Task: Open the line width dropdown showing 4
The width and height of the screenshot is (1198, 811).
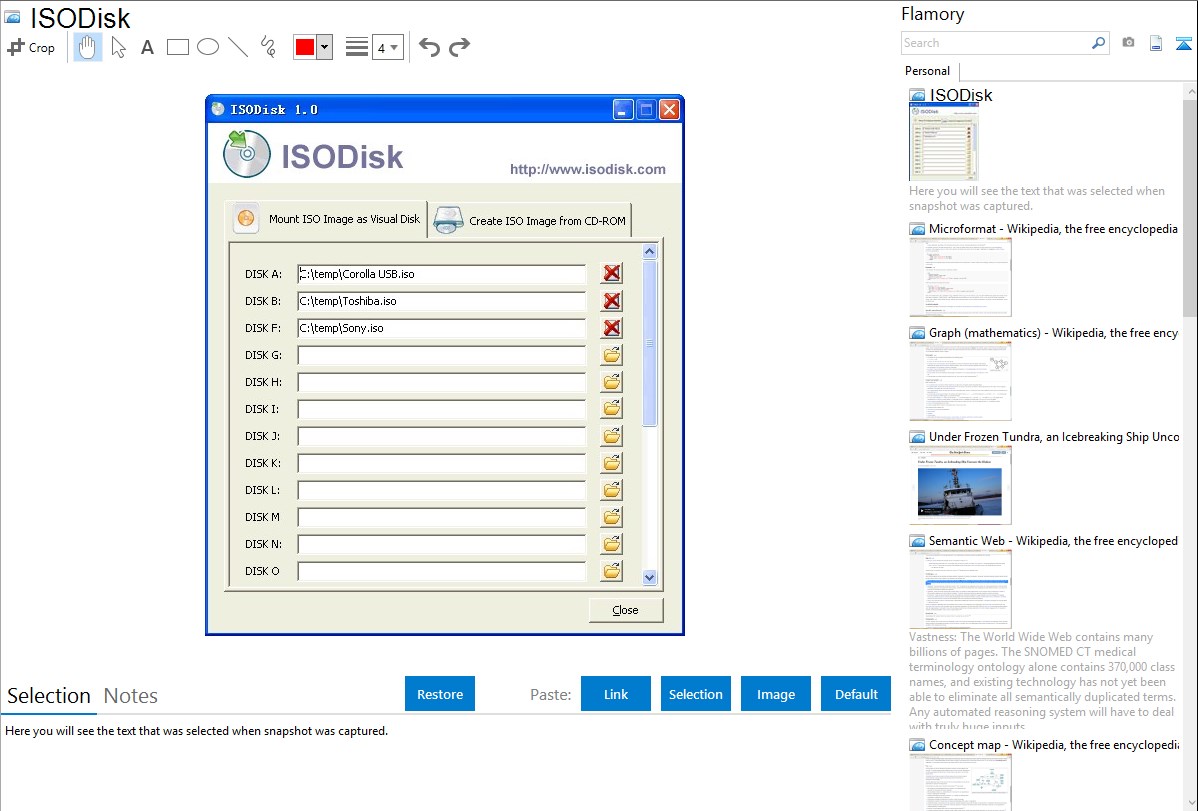Action: point(388,47)
